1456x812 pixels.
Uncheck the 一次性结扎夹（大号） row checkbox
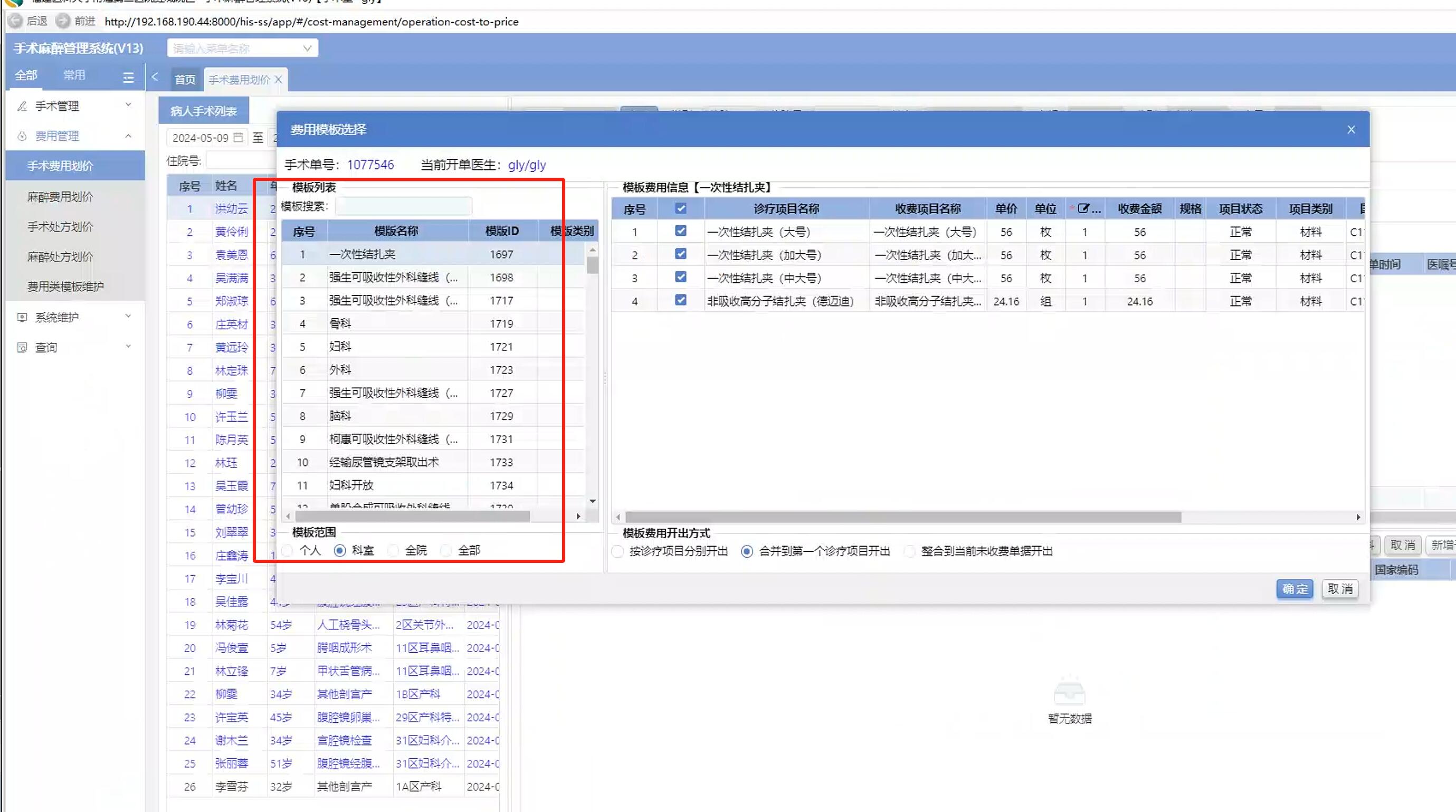(681, 231)
